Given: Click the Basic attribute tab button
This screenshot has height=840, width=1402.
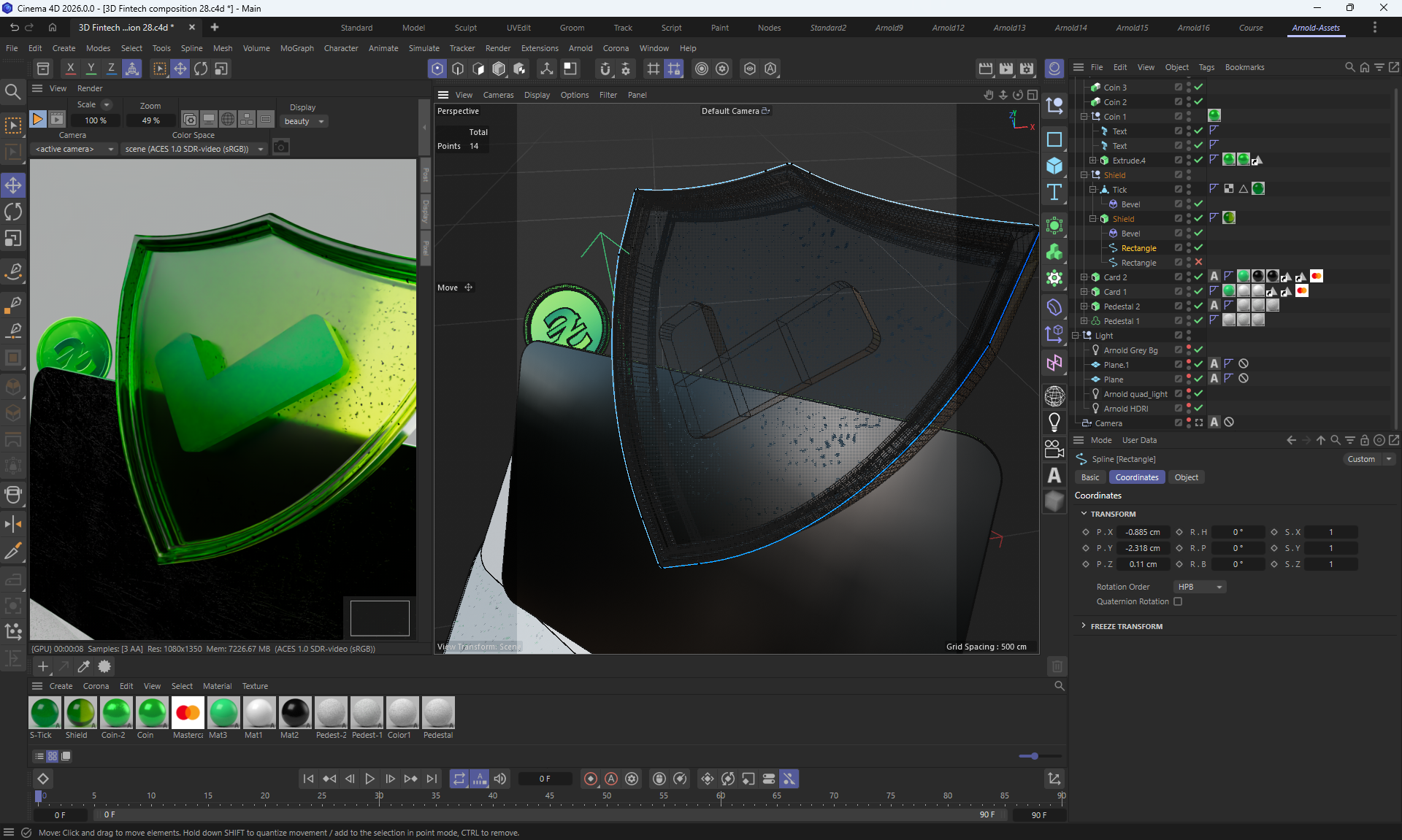Looking at the screenshot, I should click(x=1090, y=477).
